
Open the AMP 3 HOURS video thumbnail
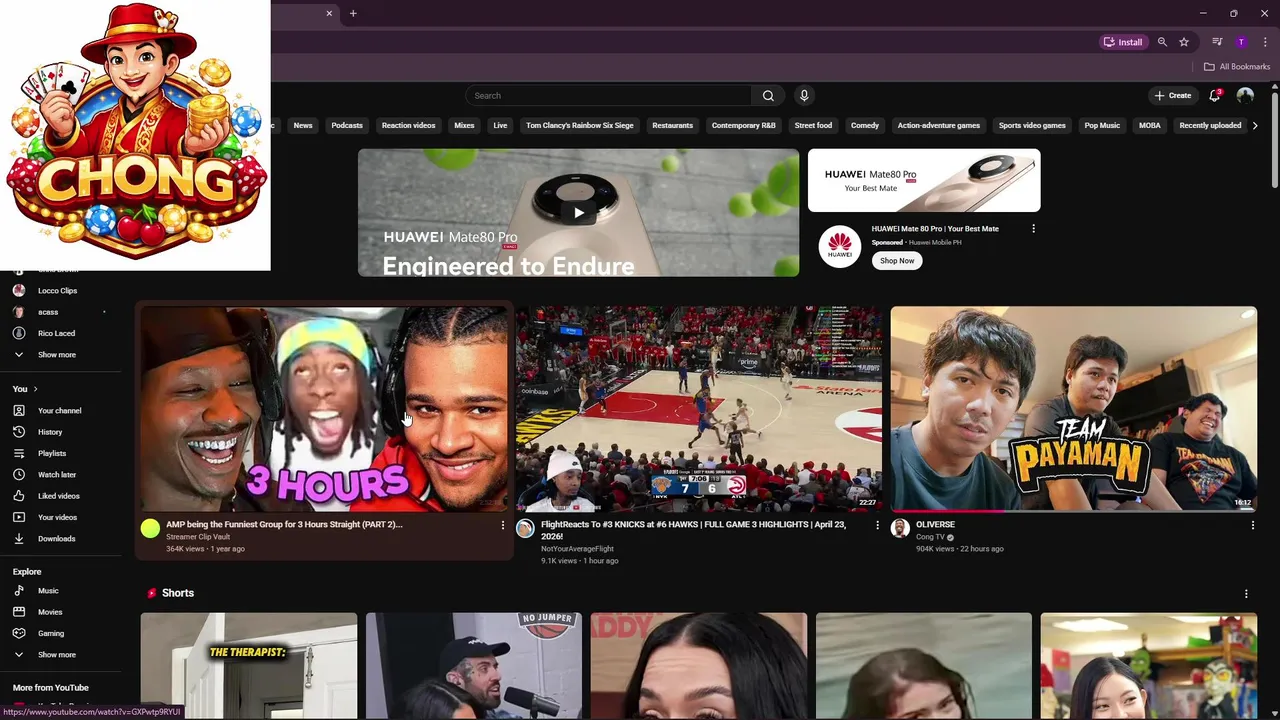pos(324,409)
